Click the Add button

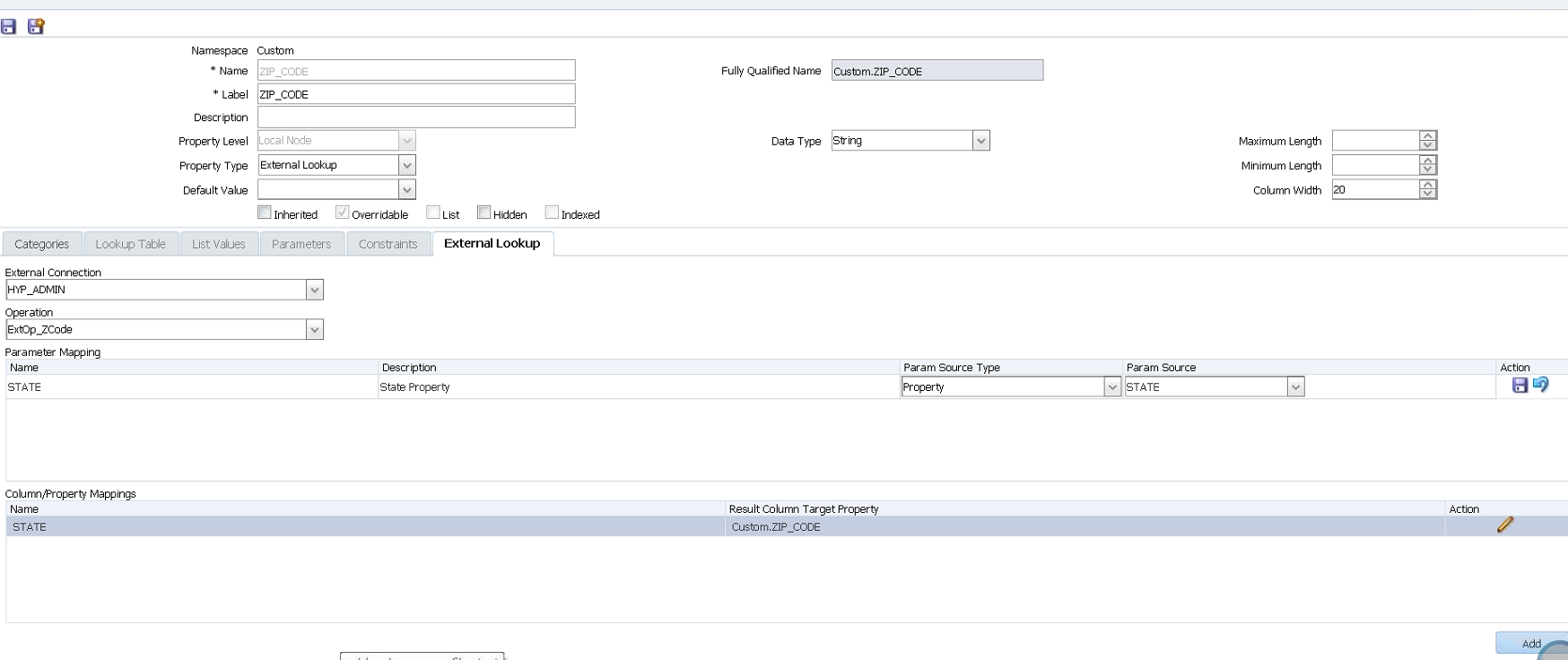[1530, 643]
